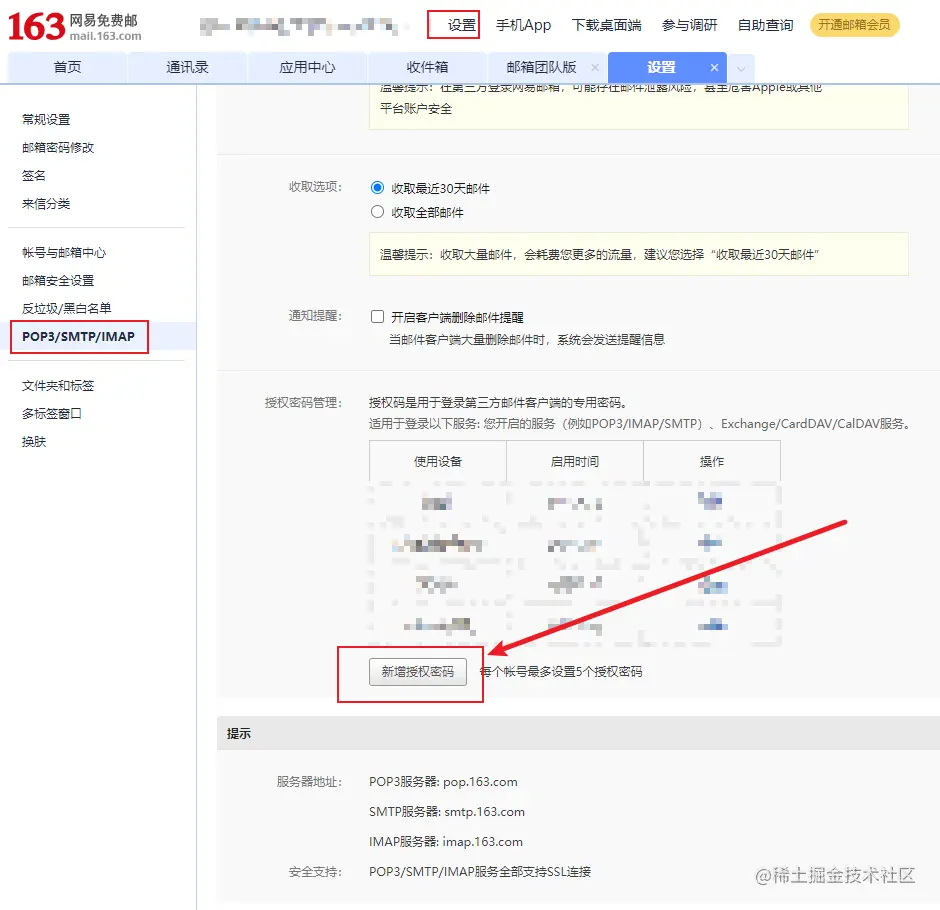The width and height of the screenshot is (940, 910).
Task: Click the POP3/SMTP/IMAP服务全部支持SSL连接 text
Action: [x=480, y=872]
